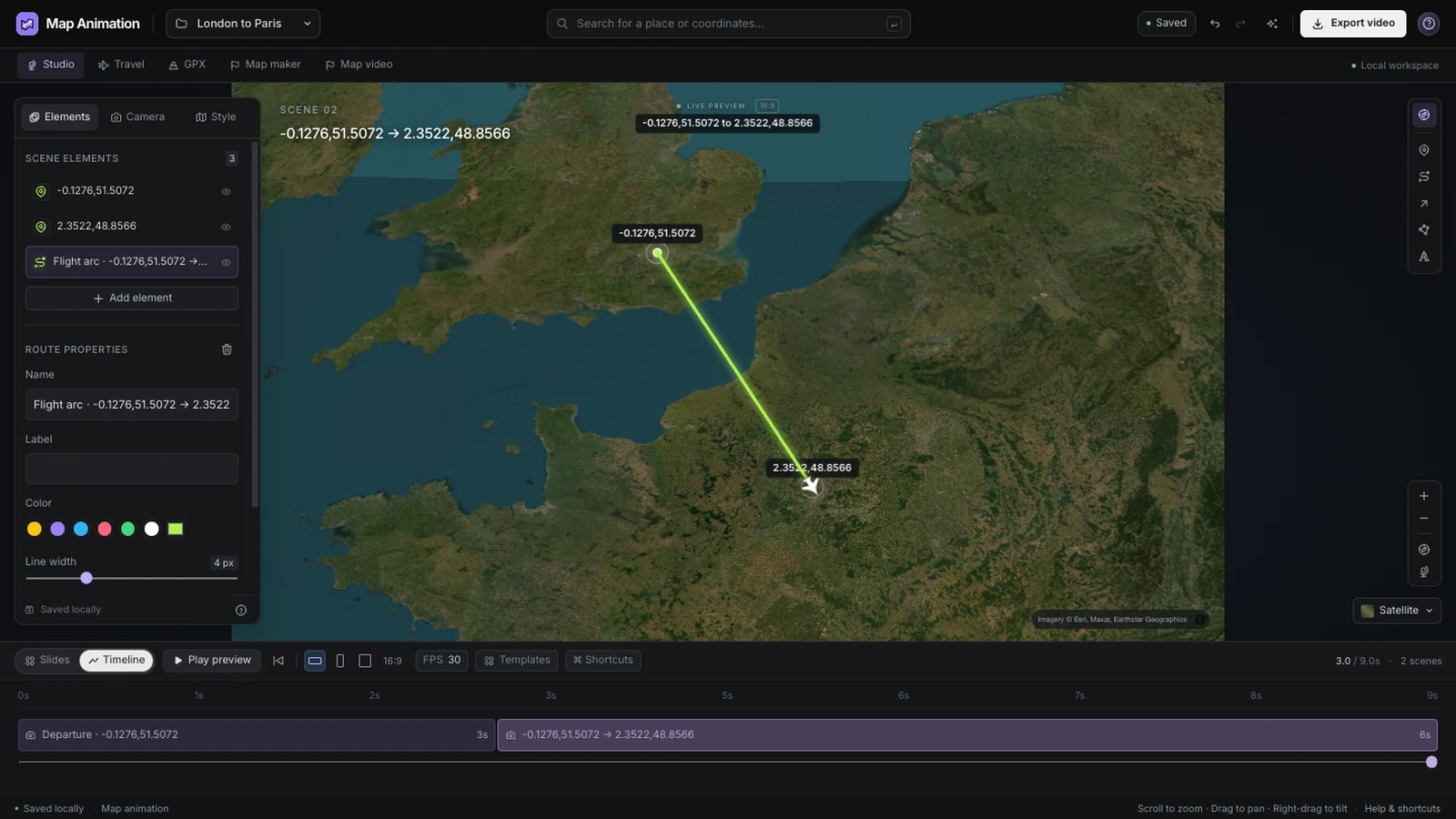This screenshot has height=819, width=1456.
Task: Open the FPS 30 selector
Action: click(442, 661)
